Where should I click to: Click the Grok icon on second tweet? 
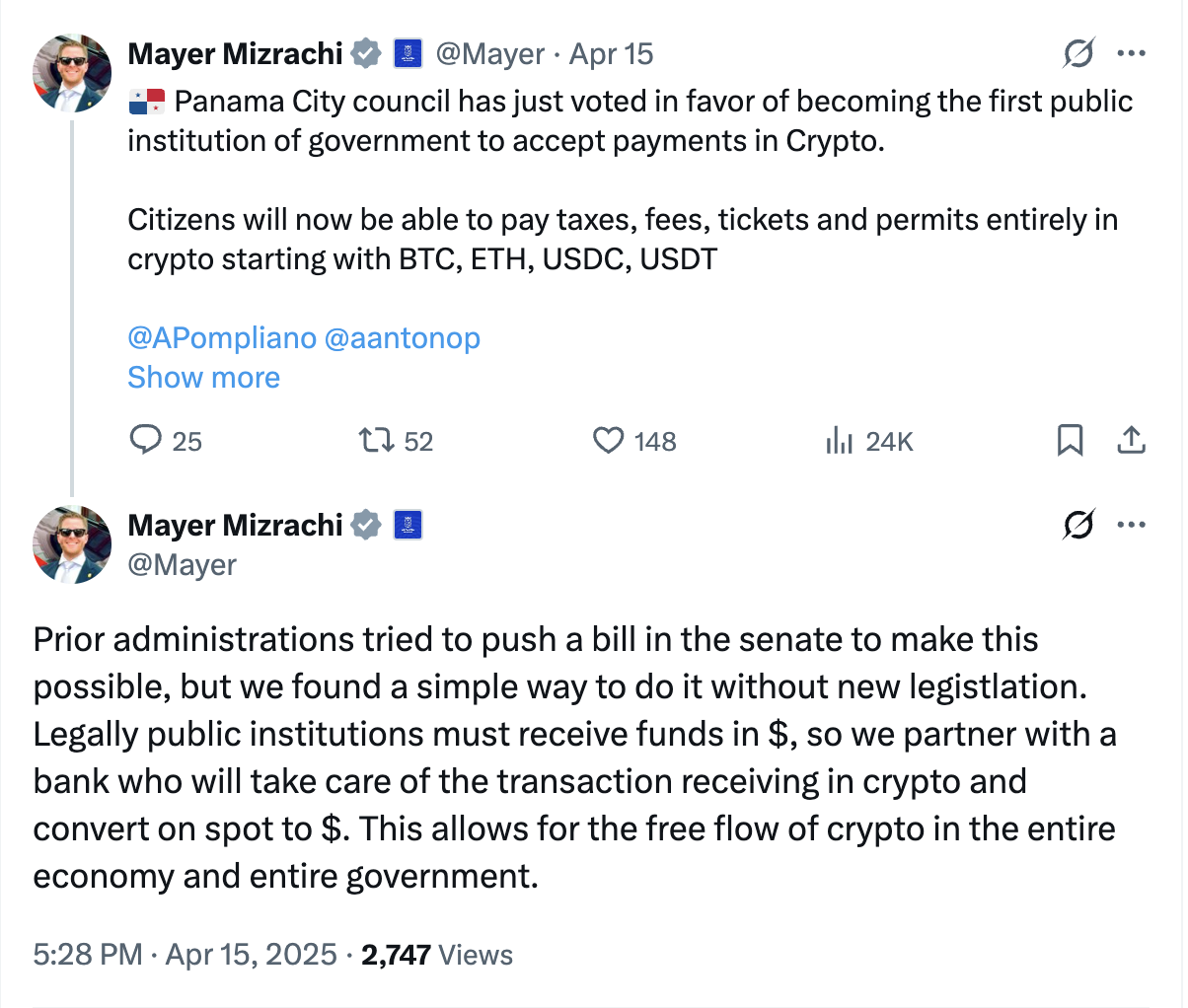tap(1078, 525)
